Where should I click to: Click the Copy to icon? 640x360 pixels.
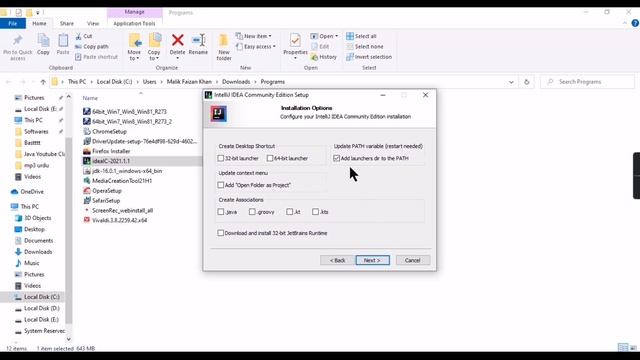154,41
